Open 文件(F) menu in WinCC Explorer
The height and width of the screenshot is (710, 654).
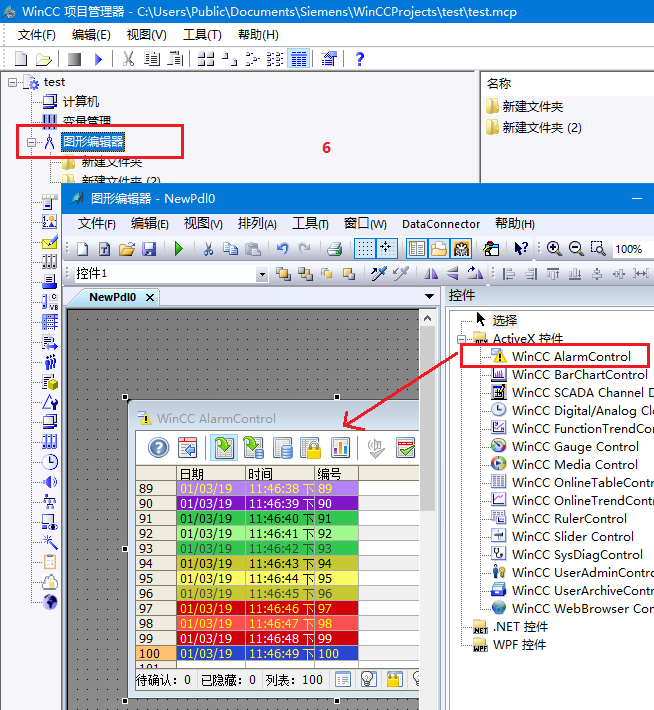tap(37, 35)
